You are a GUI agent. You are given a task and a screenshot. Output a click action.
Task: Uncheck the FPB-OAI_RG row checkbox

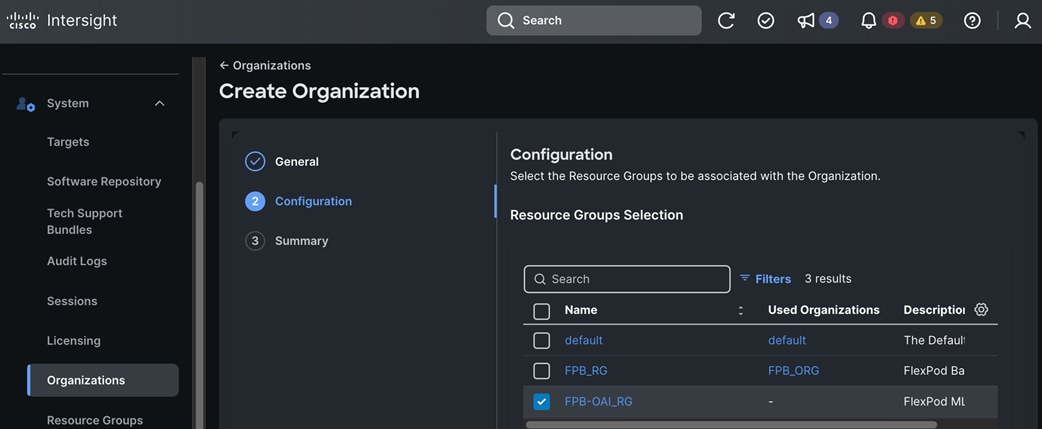(x=542, y=402)
